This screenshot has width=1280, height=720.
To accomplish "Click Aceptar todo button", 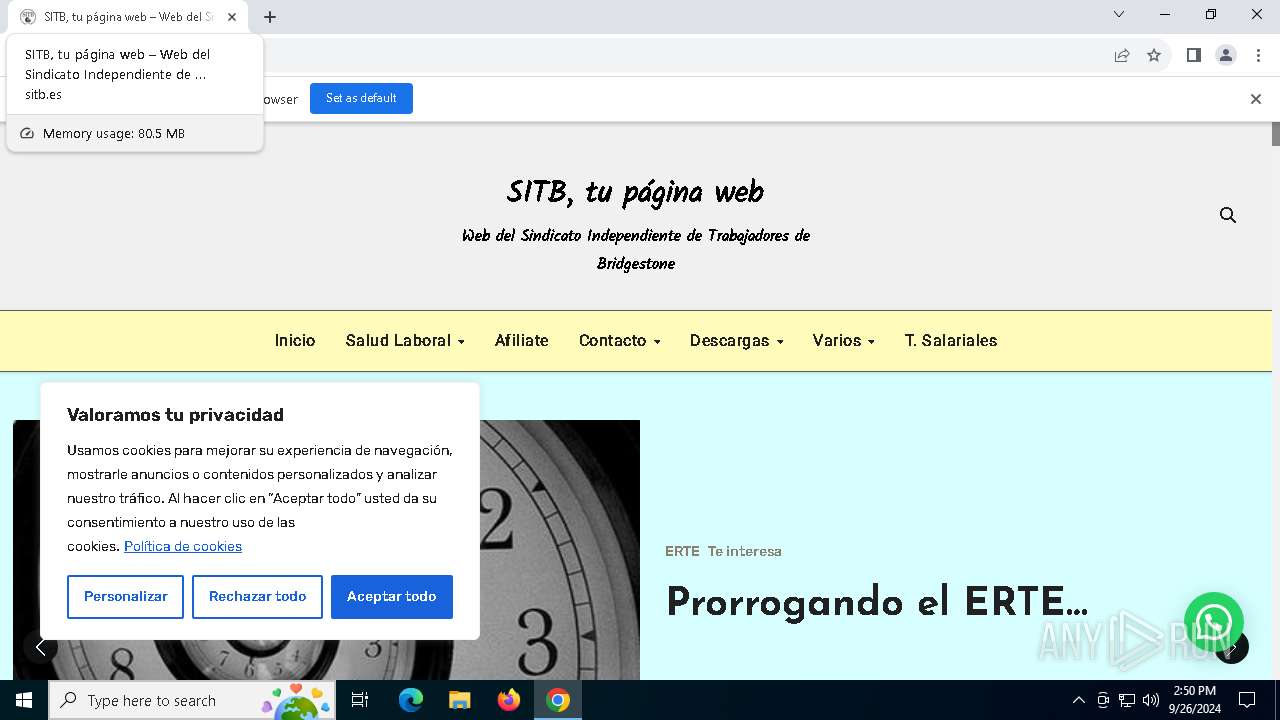I will pos(392,596).
